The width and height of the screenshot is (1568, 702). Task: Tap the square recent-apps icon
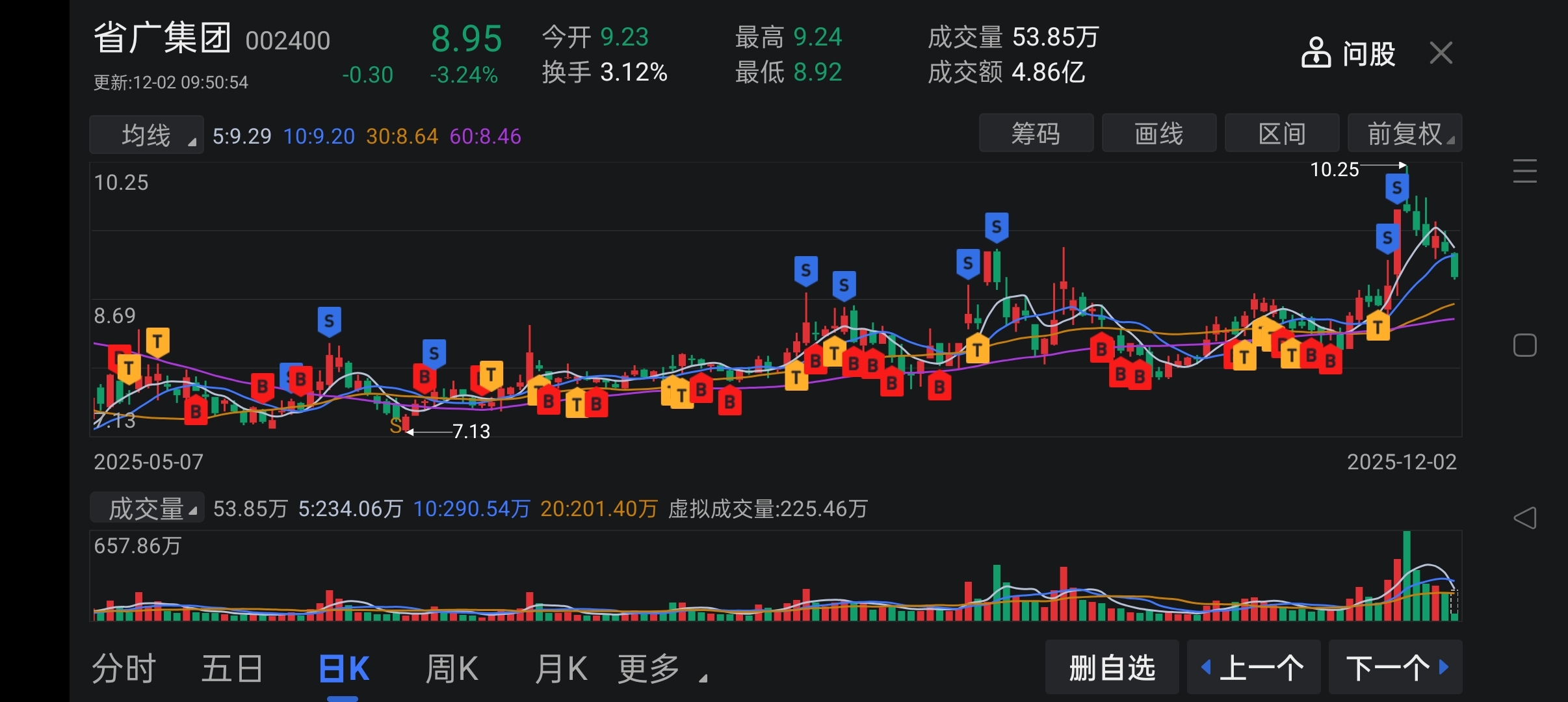1524,345
